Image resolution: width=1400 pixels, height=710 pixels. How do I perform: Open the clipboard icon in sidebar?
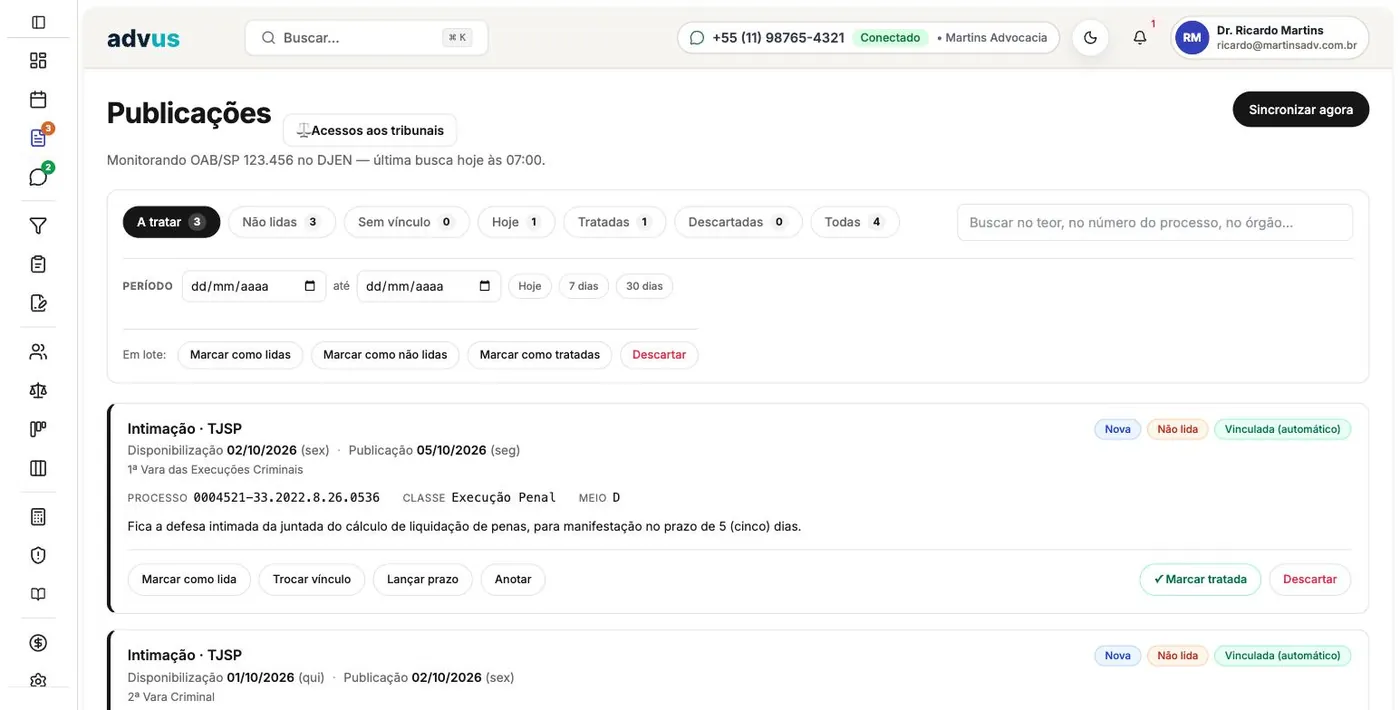coord(38,264)
